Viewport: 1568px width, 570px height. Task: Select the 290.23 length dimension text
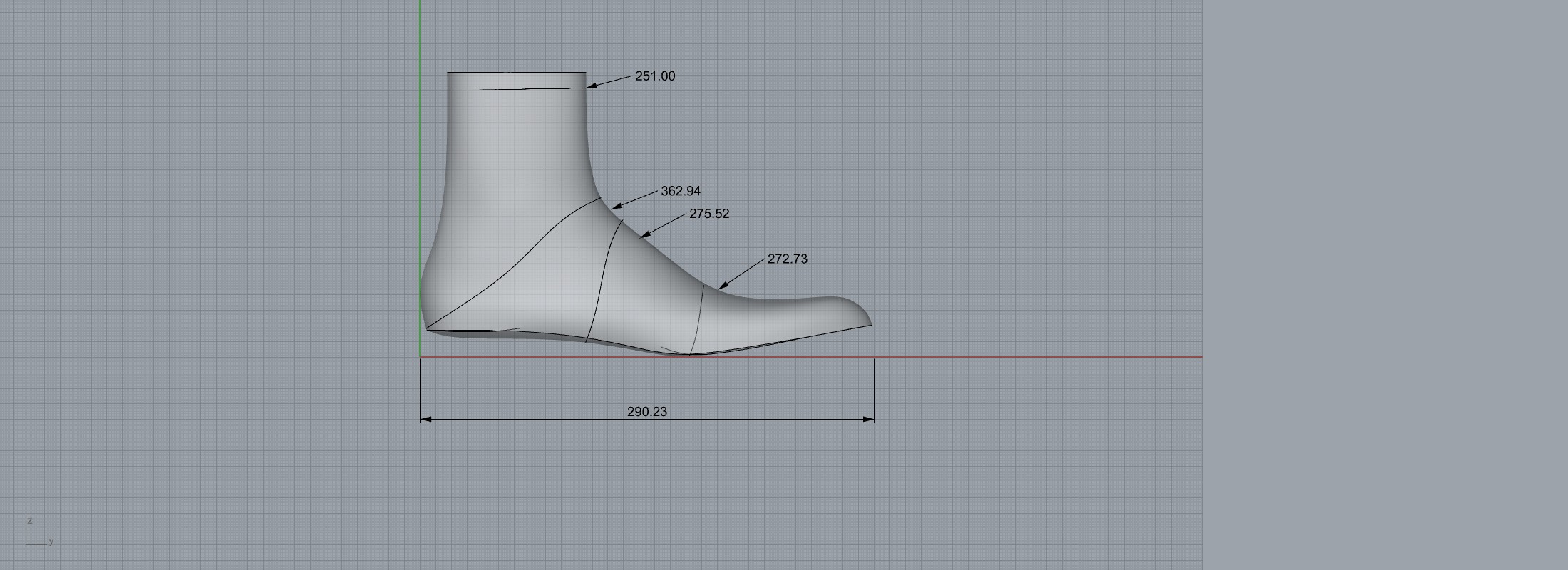click(x=646, y=412)
